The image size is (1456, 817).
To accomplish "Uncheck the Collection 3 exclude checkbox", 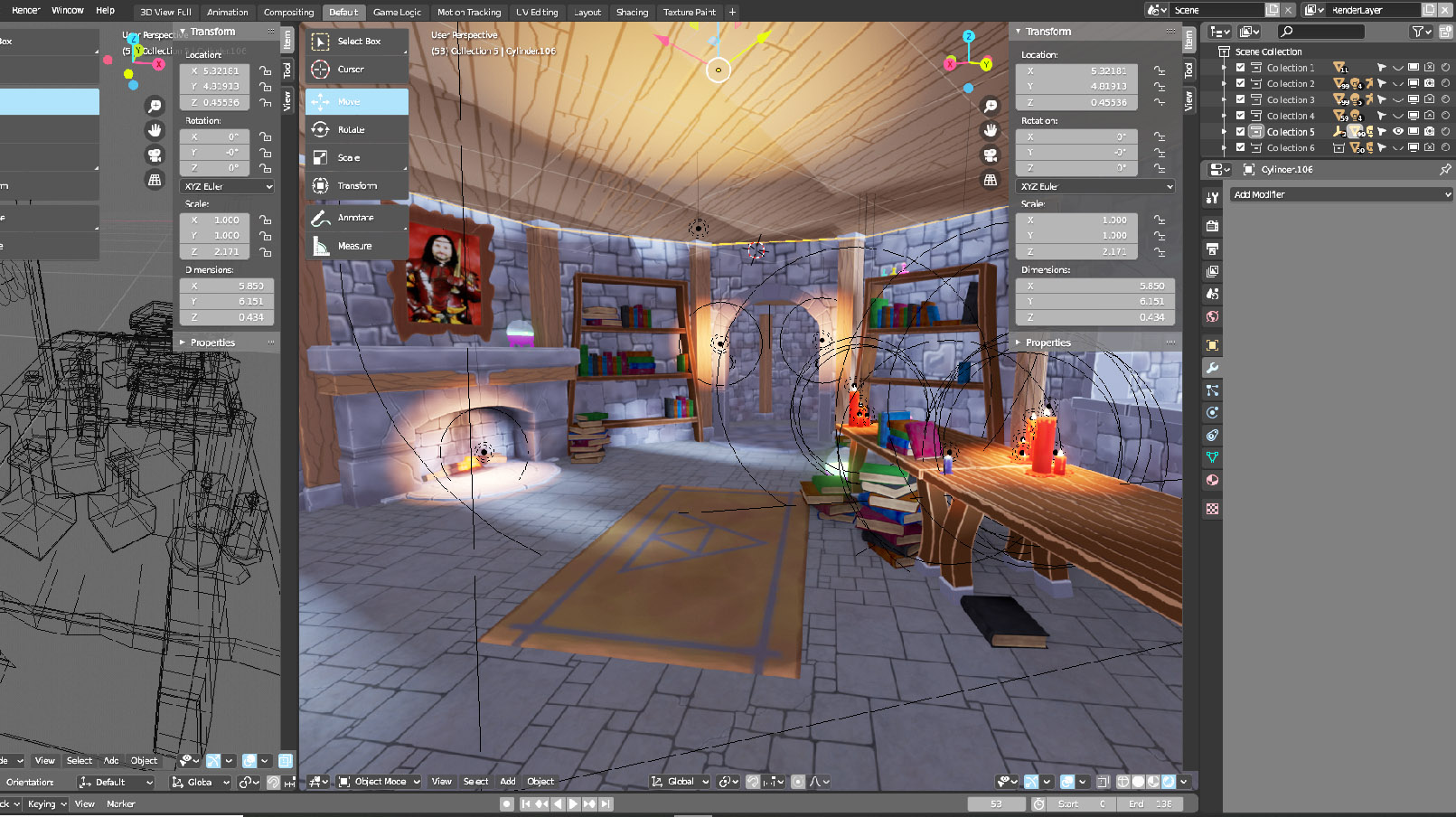I will 1240,100.
